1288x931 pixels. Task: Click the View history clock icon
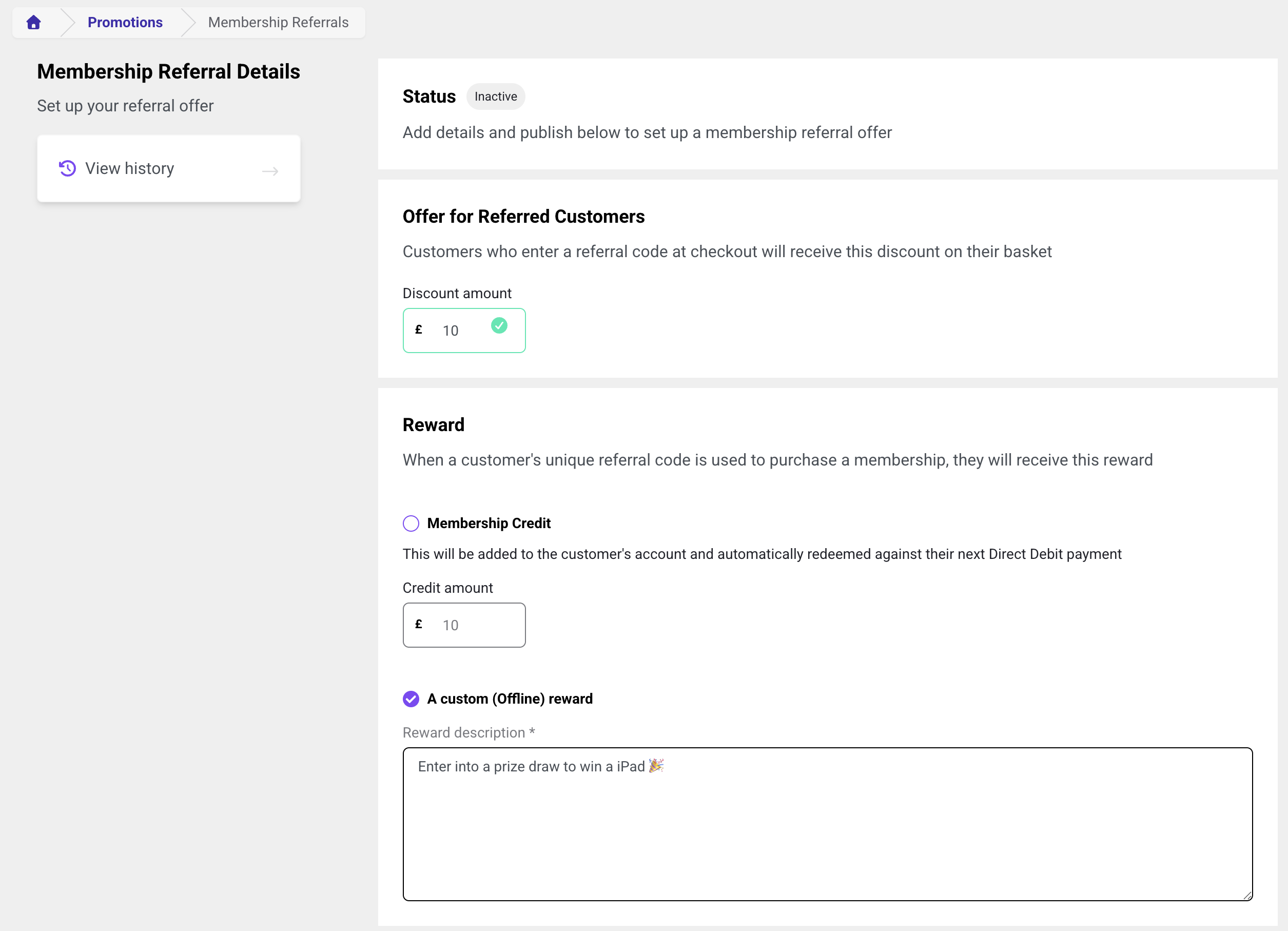pos(67,168)
